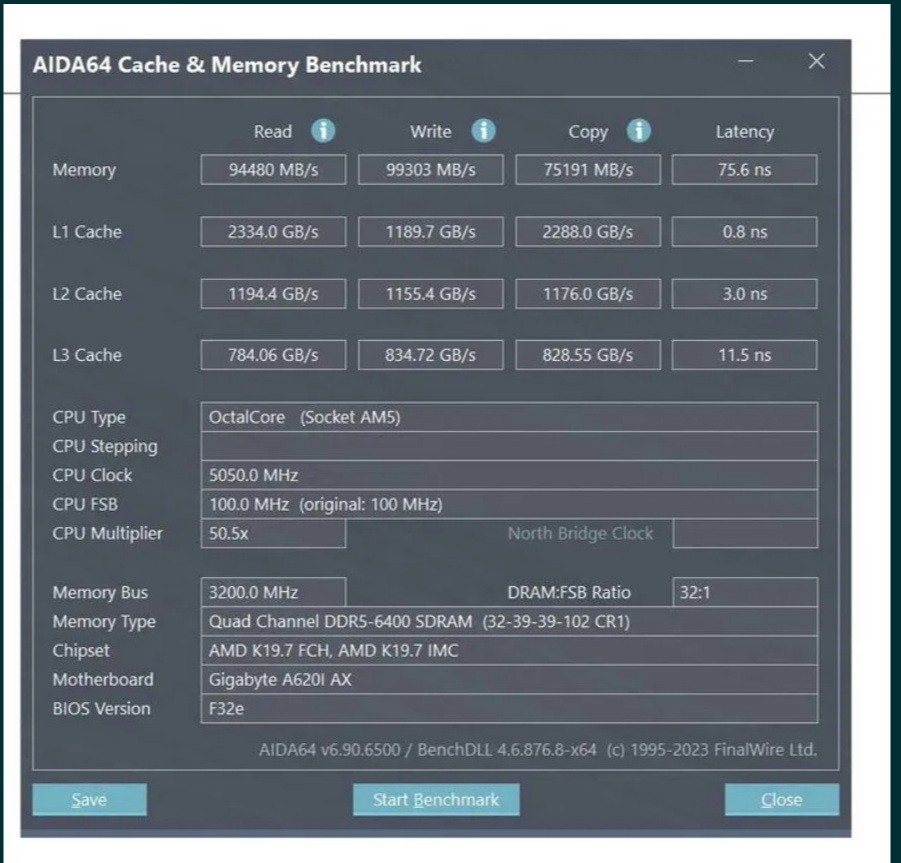Viewport: 901px width, 863px height.
Task: Click the L2 Cache latency 3.0 ns
Action: [745, 294]
